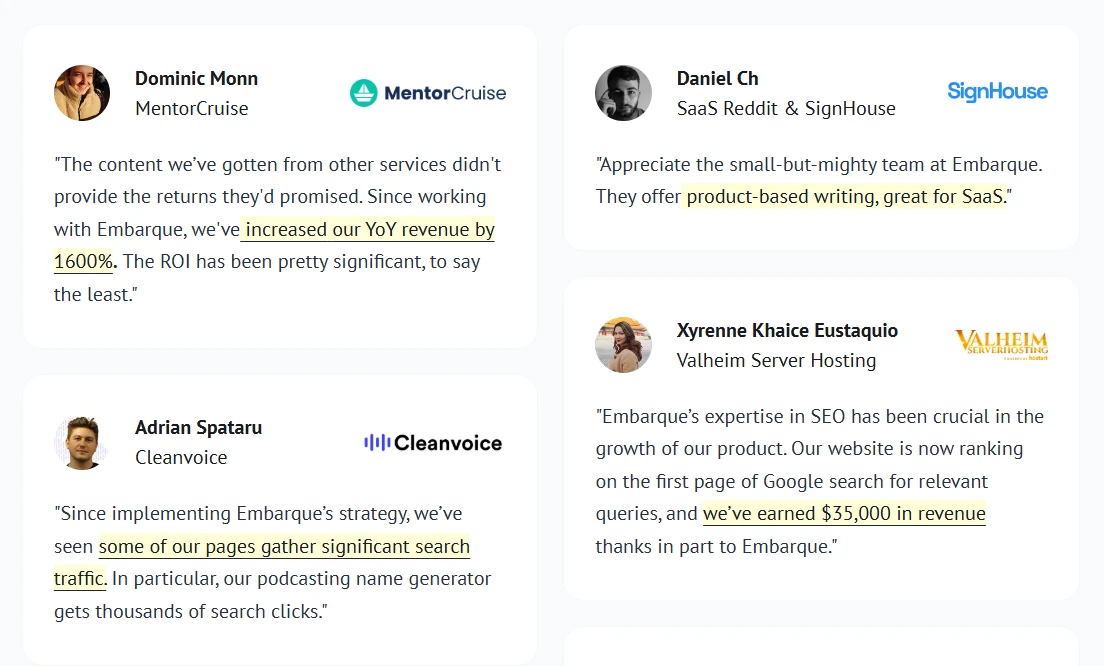The height and width of the screenshot is (666, 1104).
Task: Open the 'increased our YoY revenue by' link
Action: 369,230
